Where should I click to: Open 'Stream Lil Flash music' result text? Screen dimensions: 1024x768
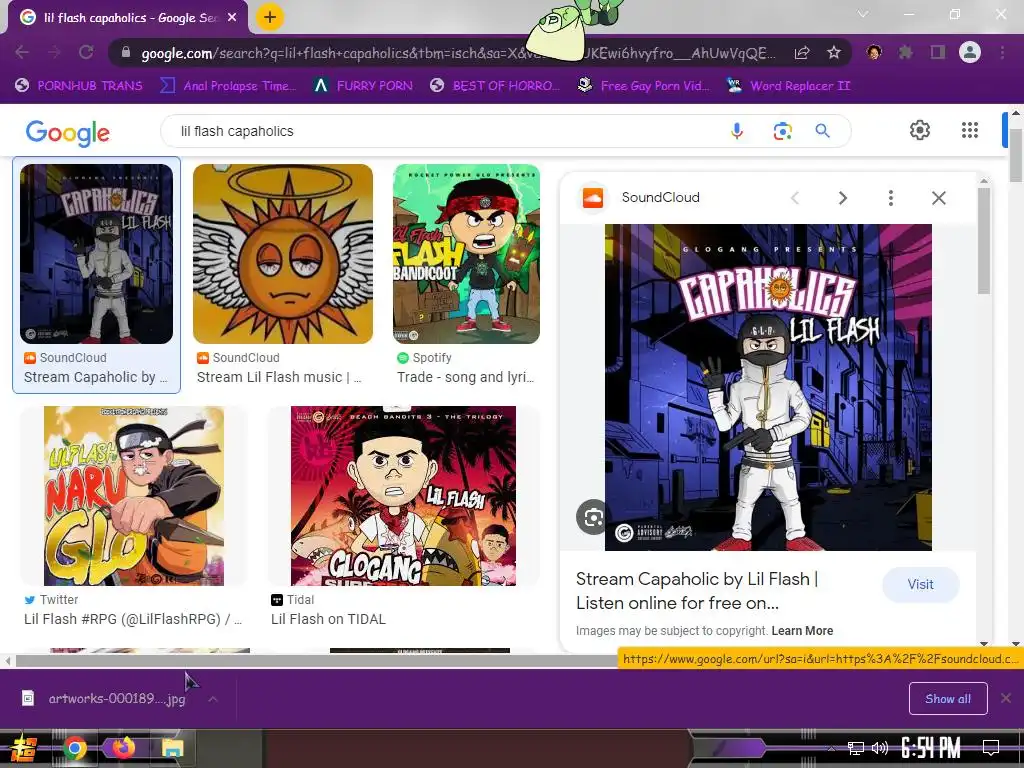(x=279, y=377)
